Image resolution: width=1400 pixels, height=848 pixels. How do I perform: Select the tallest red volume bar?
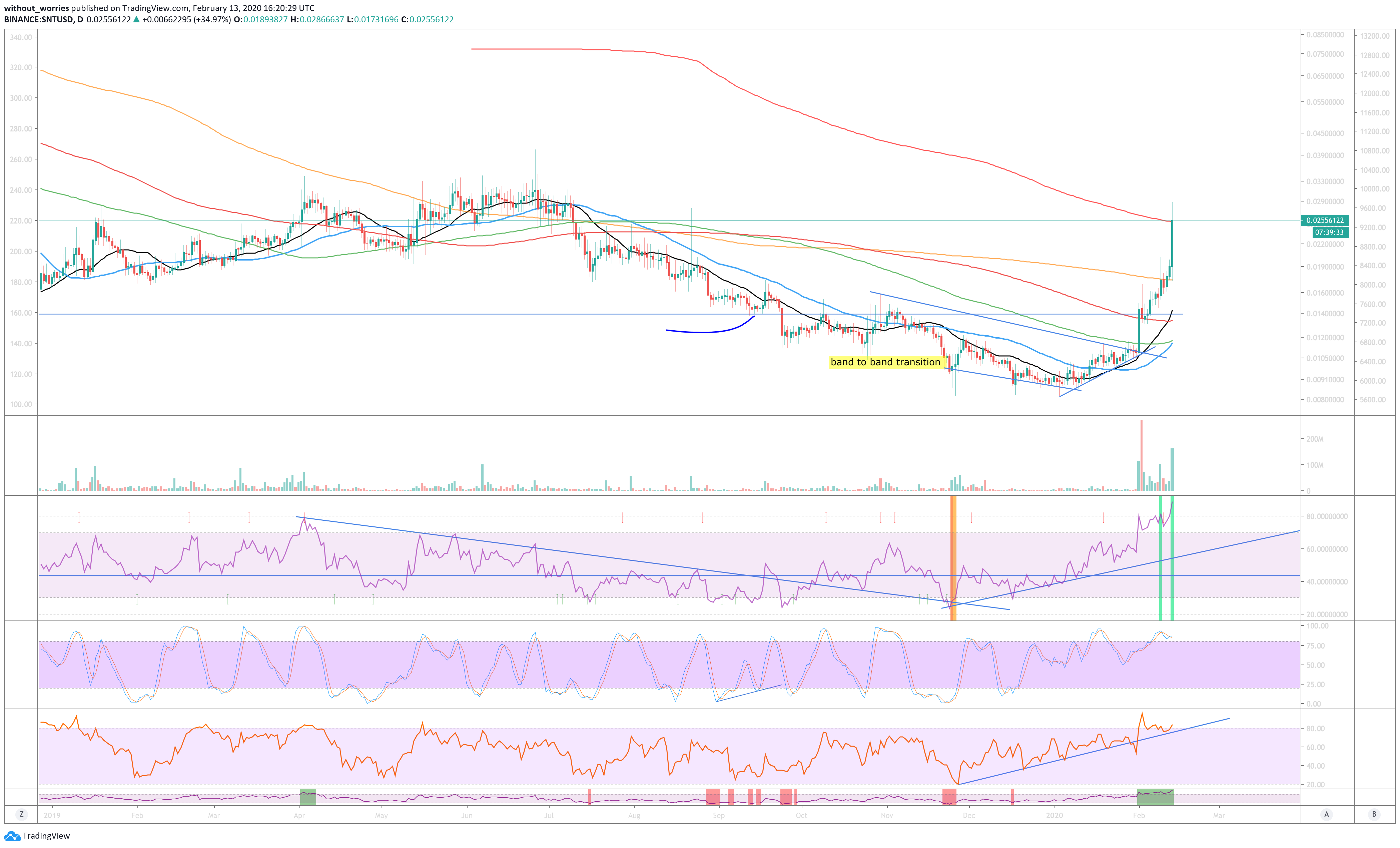(x=1141, y=455)
